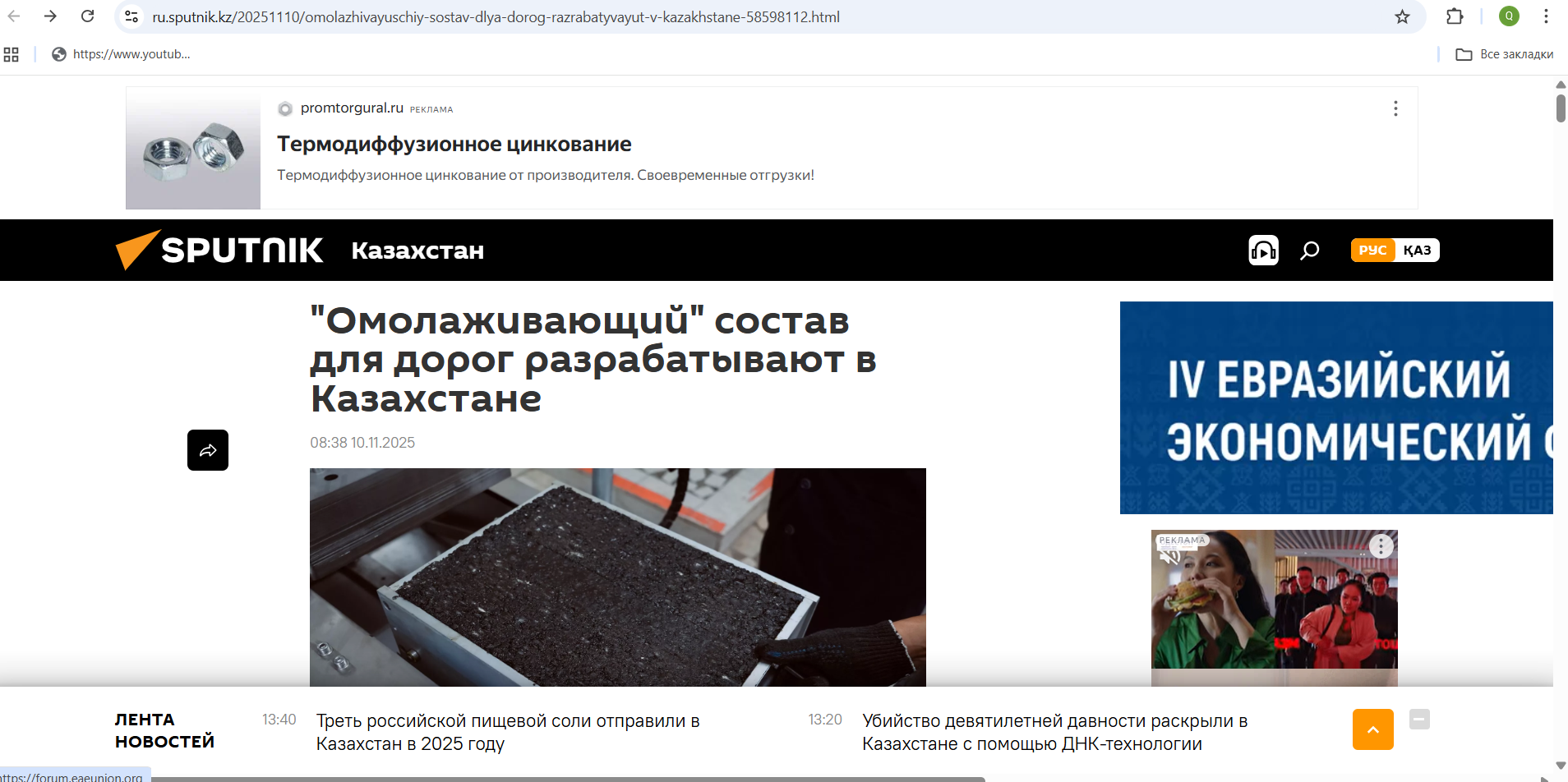Open site search with magnifier icon
The image size is (1568, 782).
[x=1310, y=250]
